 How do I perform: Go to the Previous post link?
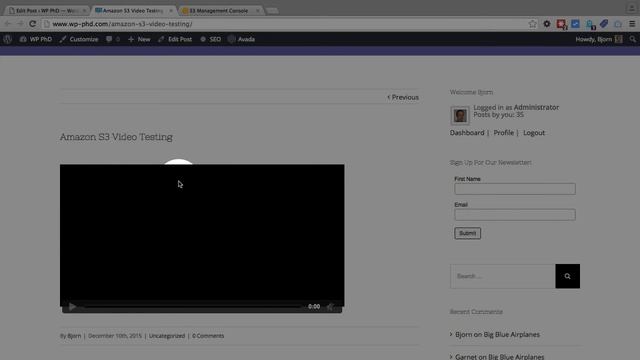(x=403, y=97)
